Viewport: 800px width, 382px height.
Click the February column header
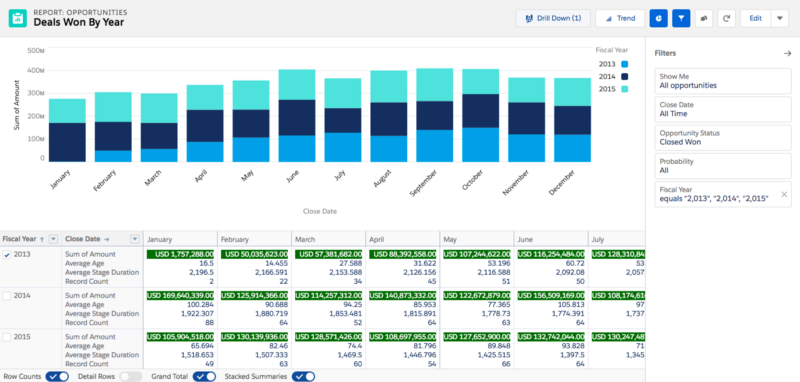click(255, 239)
